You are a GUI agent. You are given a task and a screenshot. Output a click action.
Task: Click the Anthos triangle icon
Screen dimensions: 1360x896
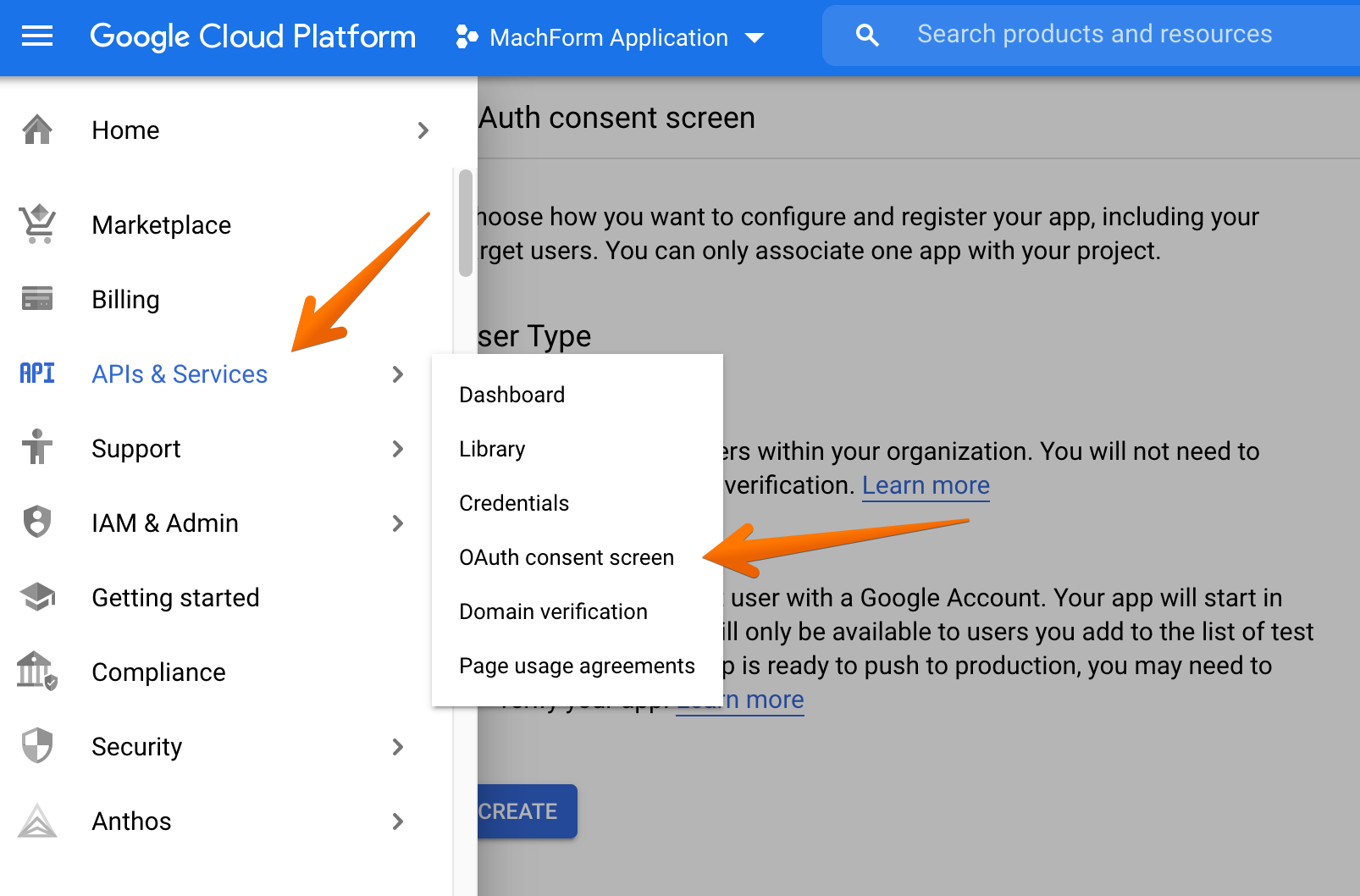37,821
